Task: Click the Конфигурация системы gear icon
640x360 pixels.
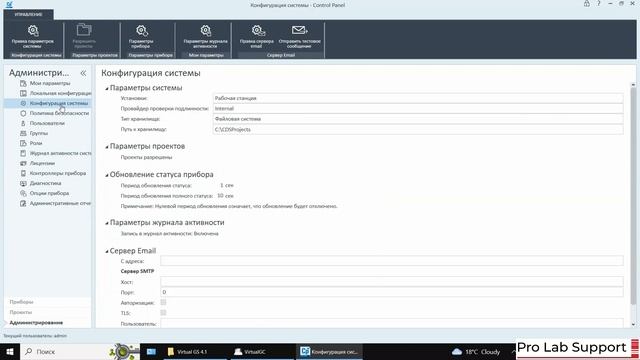Action: [23, 103]
